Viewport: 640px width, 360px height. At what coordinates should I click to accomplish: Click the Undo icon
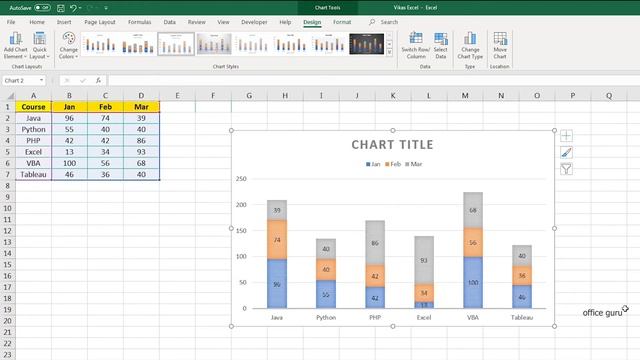[73, 8]
